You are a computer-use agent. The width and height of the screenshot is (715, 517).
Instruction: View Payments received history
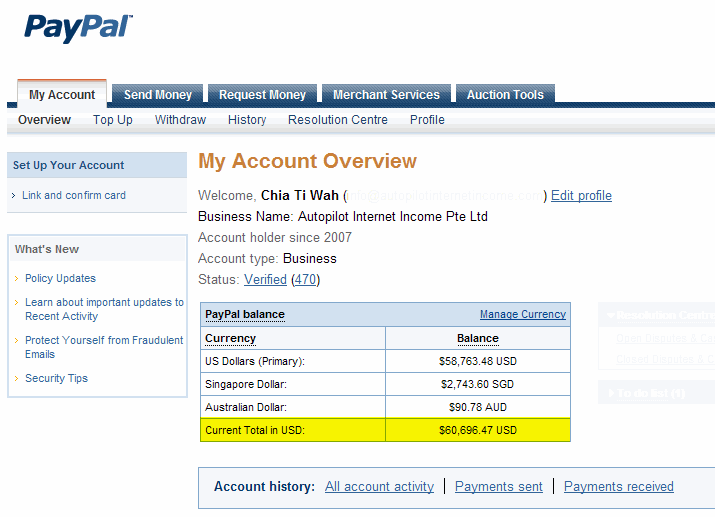tap(619, 486)
